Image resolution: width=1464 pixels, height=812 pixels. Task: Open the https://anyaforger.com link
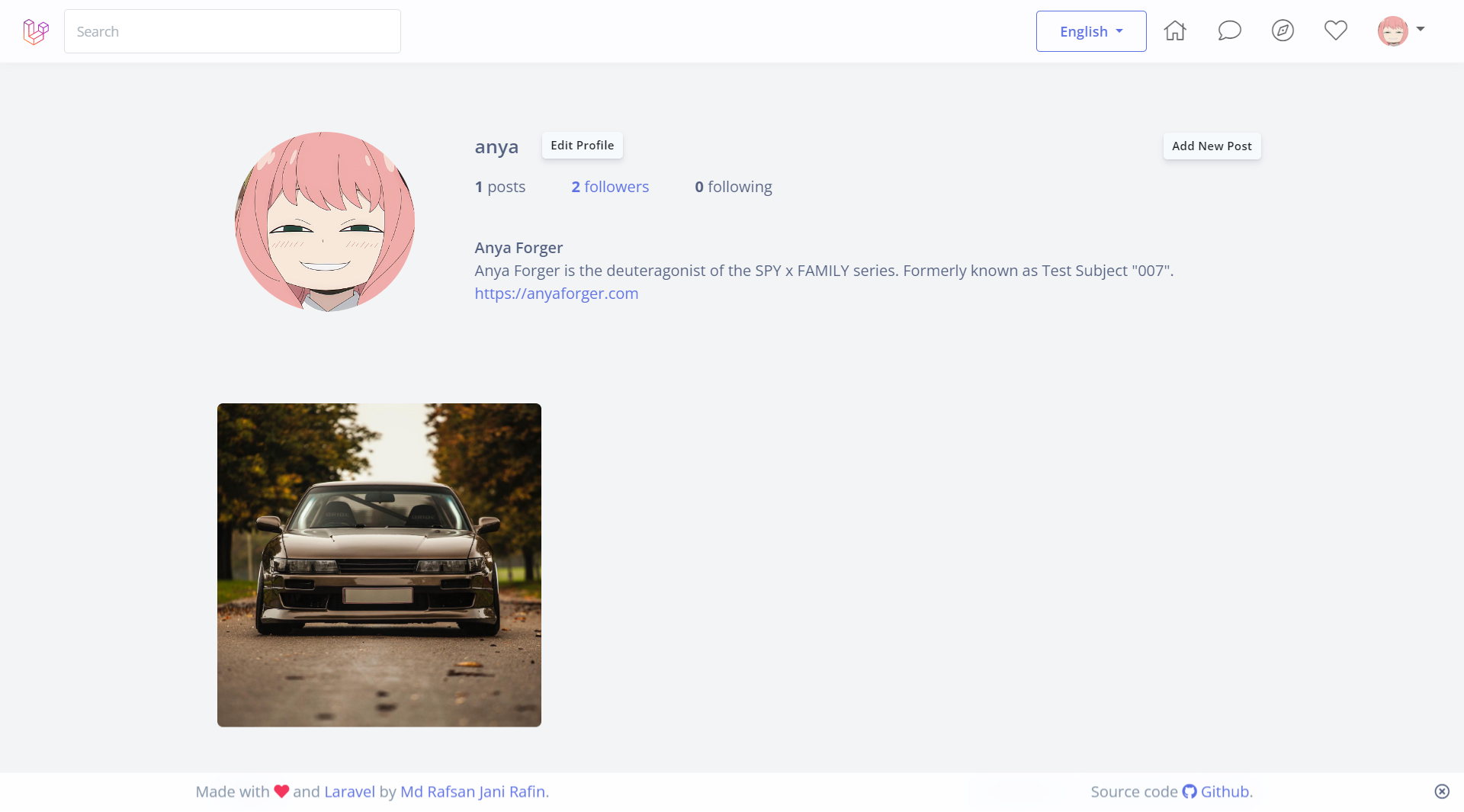tap(557, 294)
